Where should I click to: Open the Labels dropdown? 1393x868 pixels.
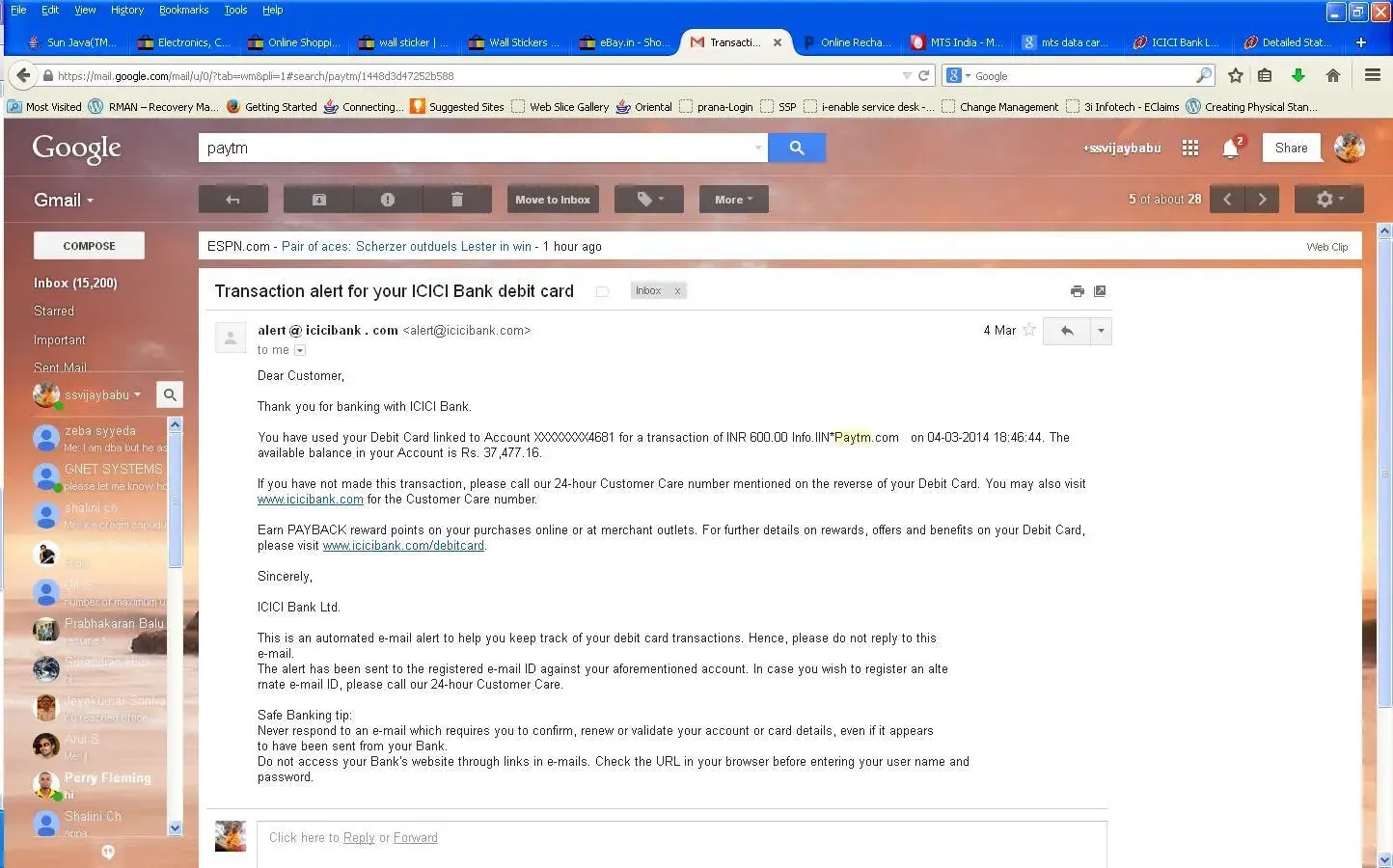pyautogui.click(x=648, y=200)
